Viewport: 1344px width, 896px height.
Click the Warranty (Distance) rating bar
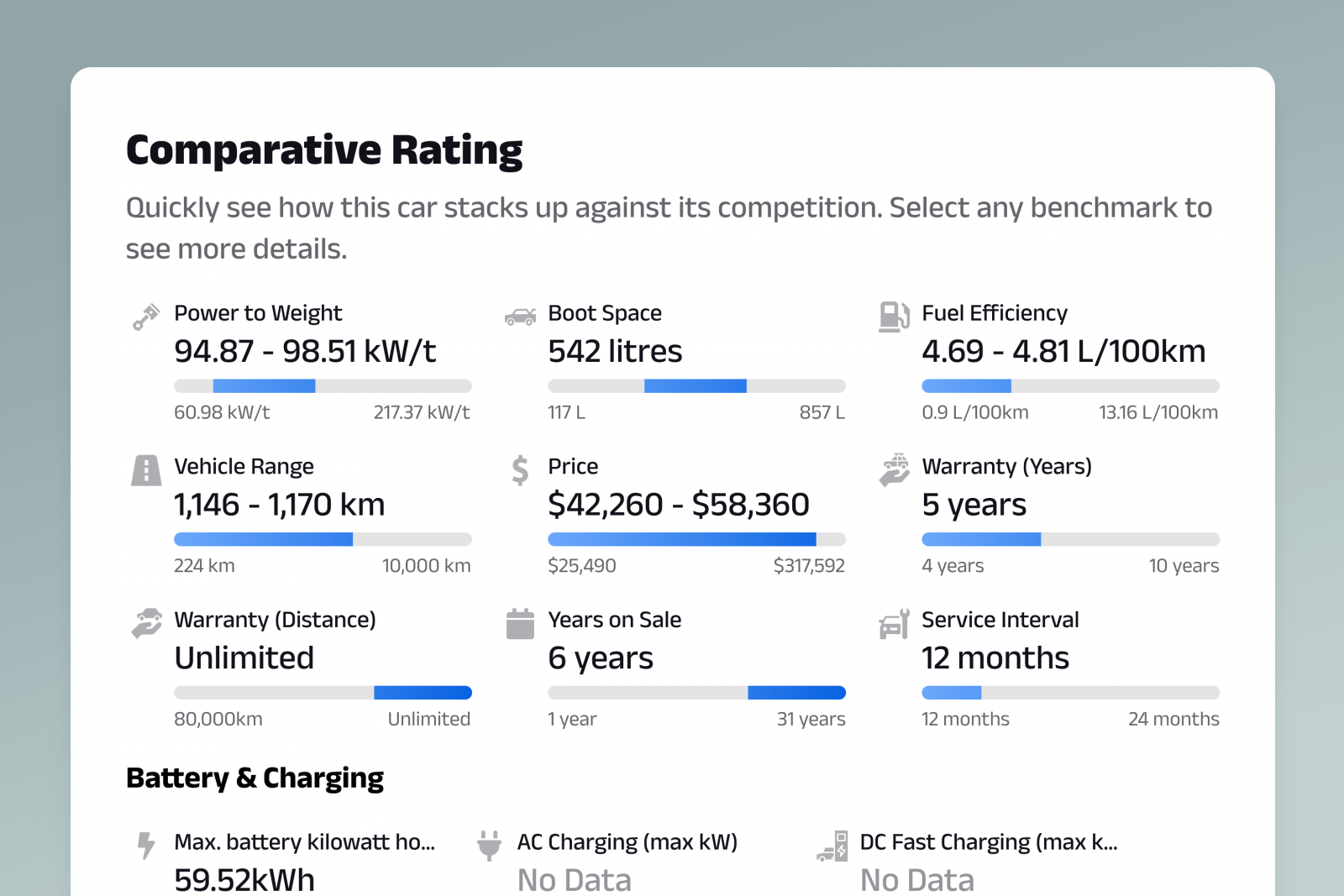[323, 692]
